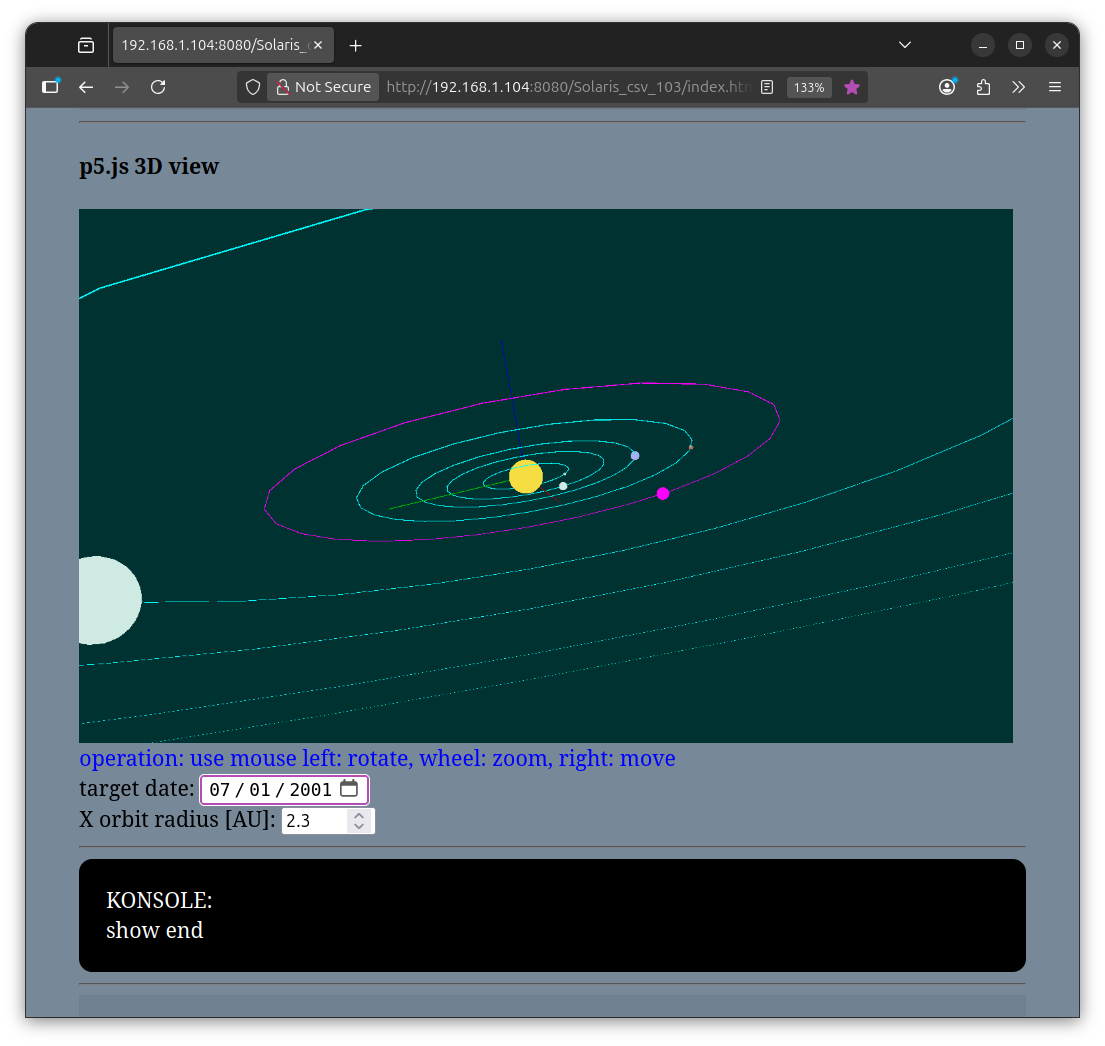Select the 192.168.1.104:8080/Solaris tab

coord(222,45)
